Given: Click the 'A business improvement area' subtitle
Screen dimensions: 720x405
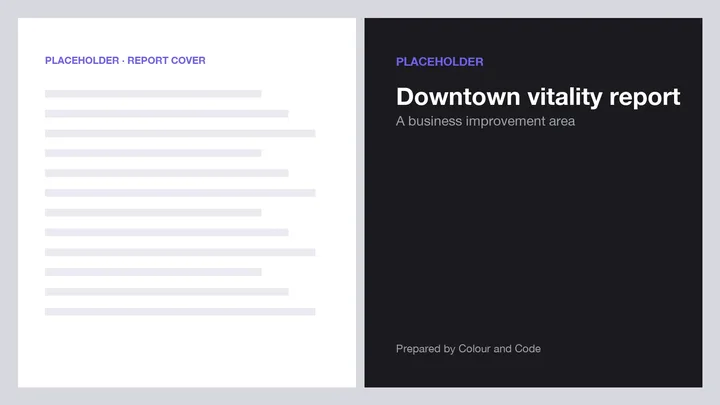Looking at the screenshot, I should (x=485, y=121).
